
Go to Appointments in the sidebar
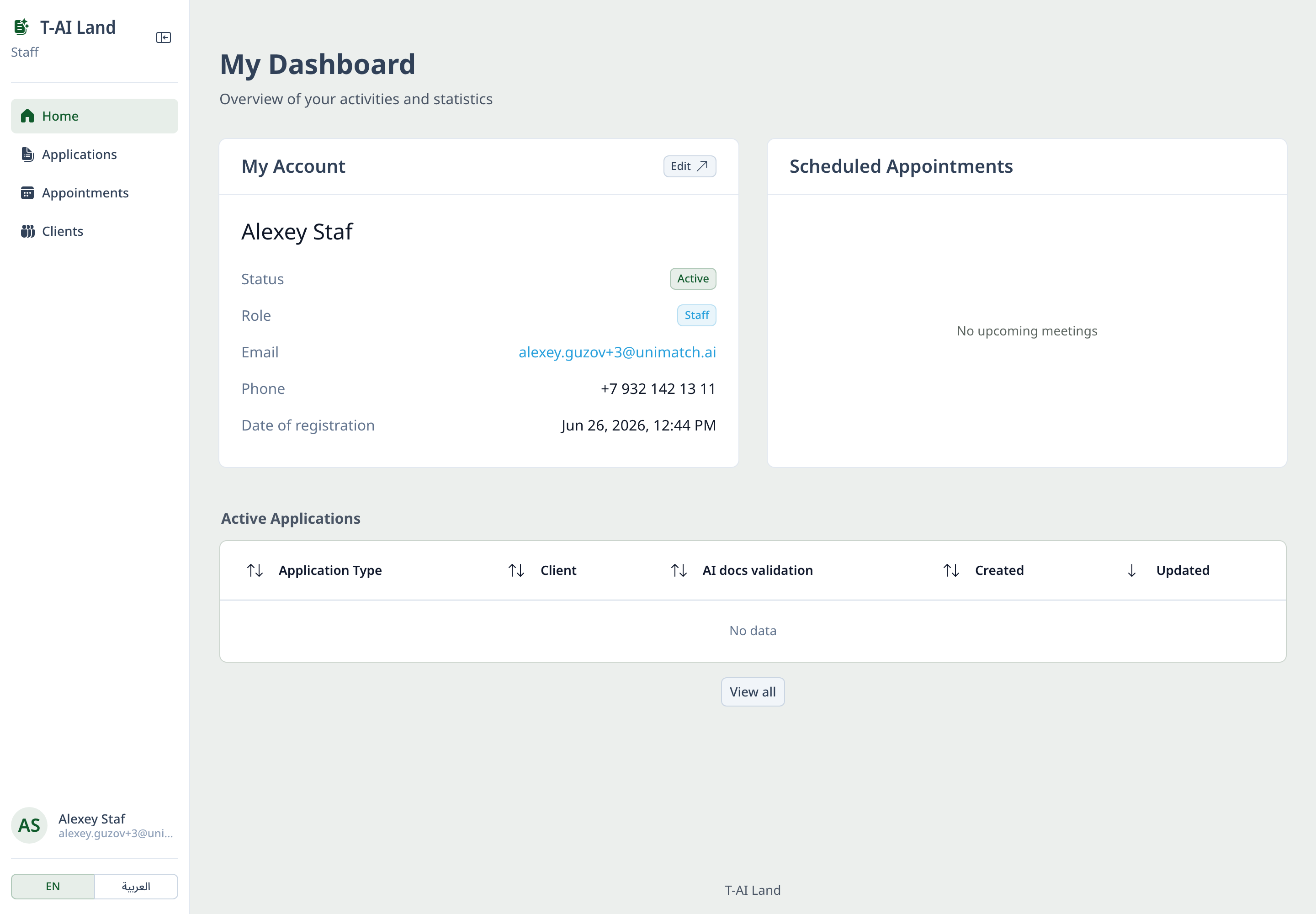tap(95, 193)
